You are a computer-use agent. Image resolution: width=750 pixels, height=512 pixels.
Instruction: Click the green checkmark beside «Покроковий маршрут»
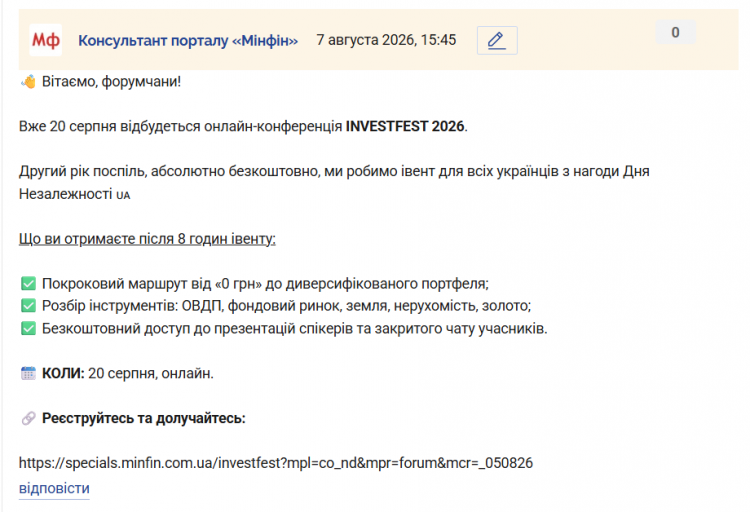(28, 284)
